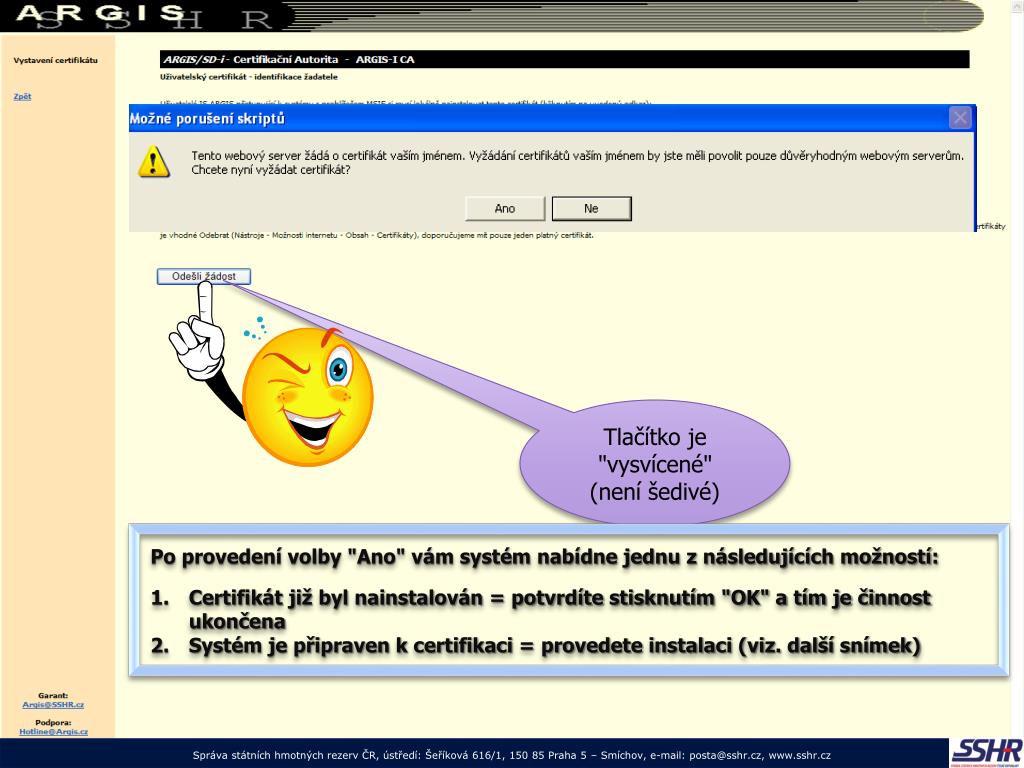Click the Ne button in the dialog
This screenshot has width=1024, height=768.
(x=591, y=208)
